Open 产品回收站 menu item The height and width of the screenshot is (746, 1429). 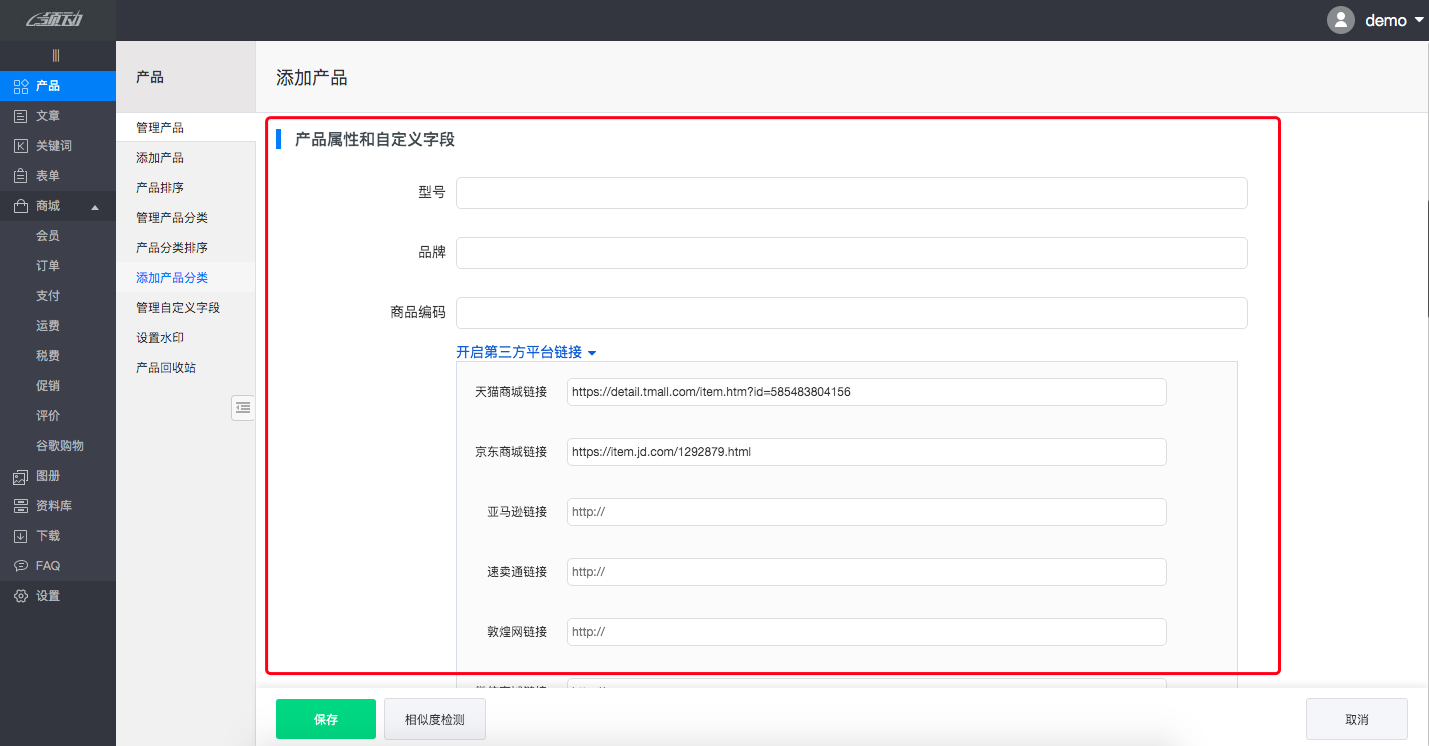(x=166, y=368)
